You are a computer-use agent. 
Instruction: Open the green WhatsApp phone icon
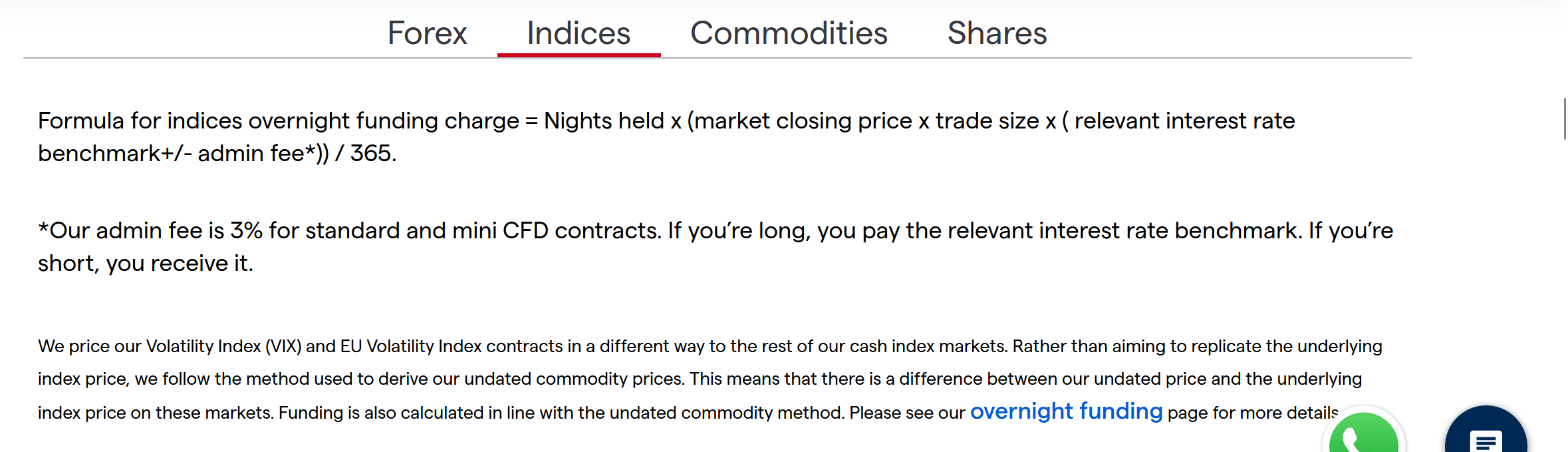(x=1363, y=434)
